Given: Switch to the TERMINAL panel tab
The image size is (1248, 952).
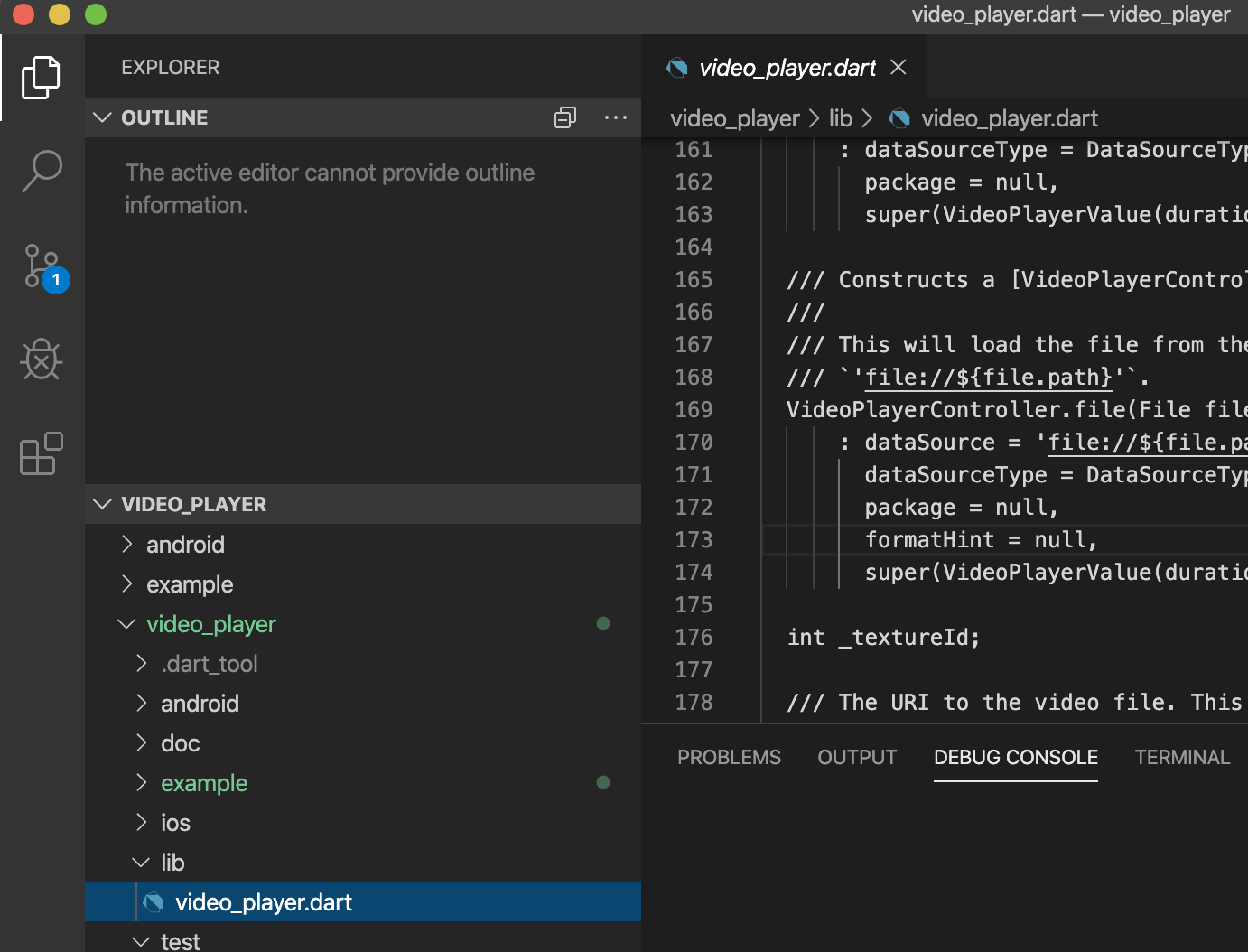Looking at the screenshot, I should (1182, 757).
